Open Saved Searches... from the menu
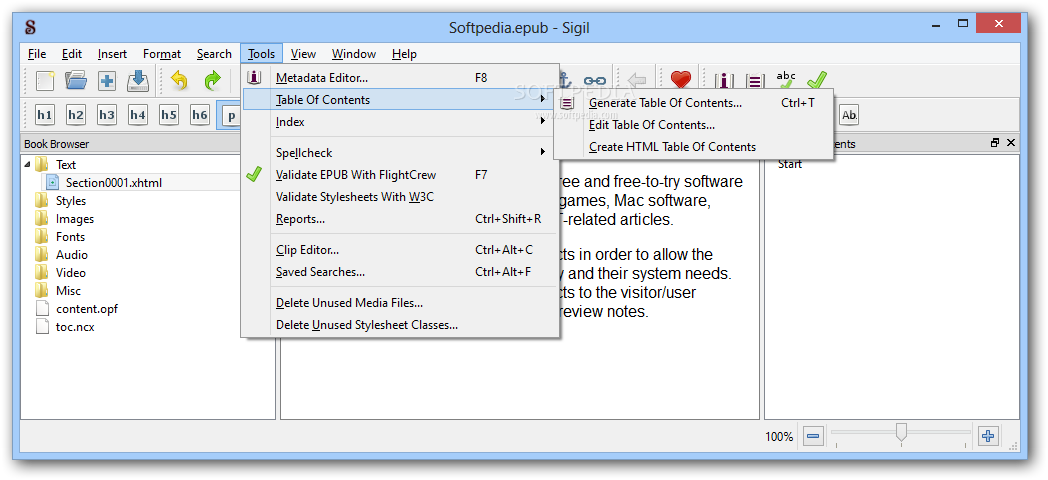This screenshot has height=480, width=1048. 399,272
